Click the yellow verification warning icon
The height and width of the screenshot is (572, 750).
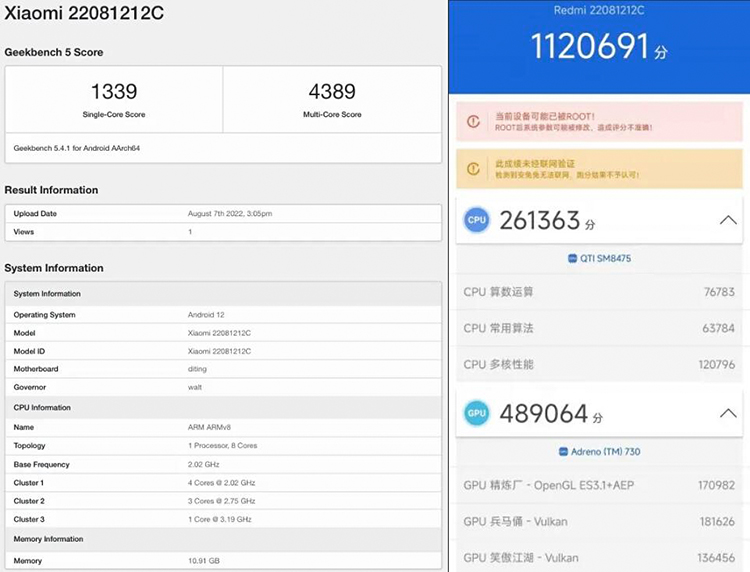[473, 169]
